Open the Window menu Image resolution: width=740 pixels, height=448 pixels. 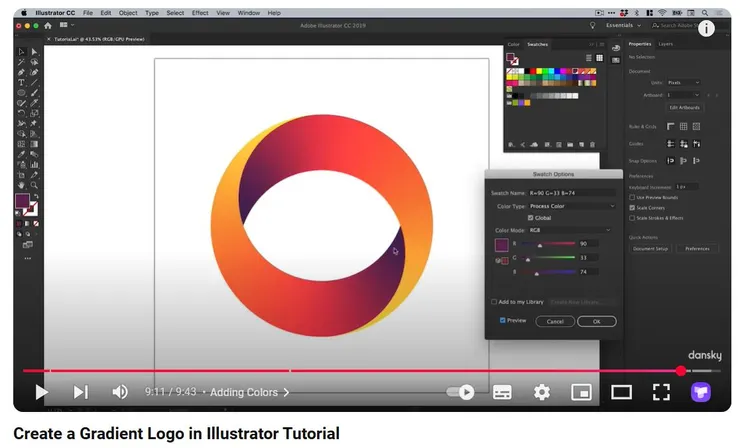pyautogui.click(x=249, y=13)
